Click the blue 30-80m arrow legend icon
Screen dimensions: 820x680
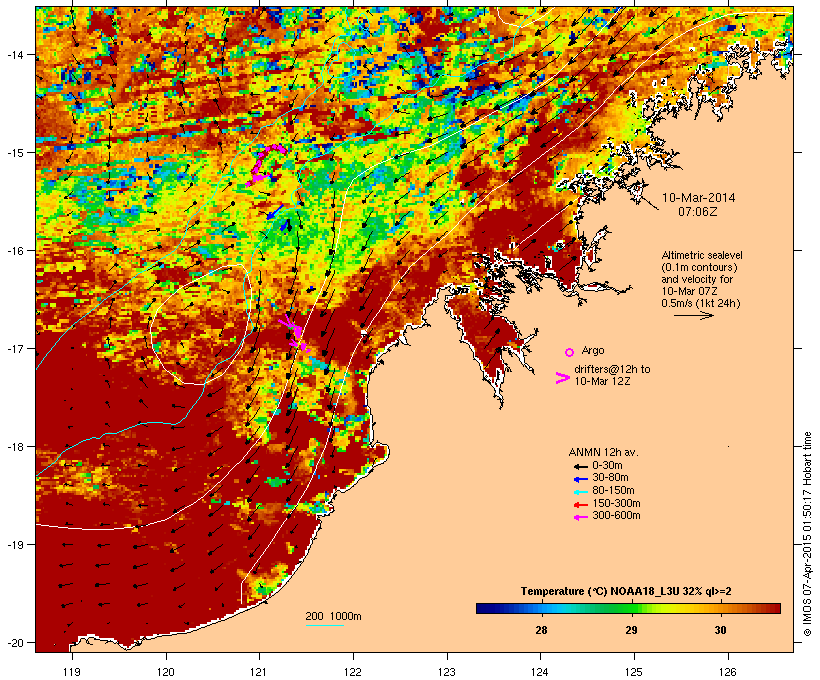[x=580, y=479]
